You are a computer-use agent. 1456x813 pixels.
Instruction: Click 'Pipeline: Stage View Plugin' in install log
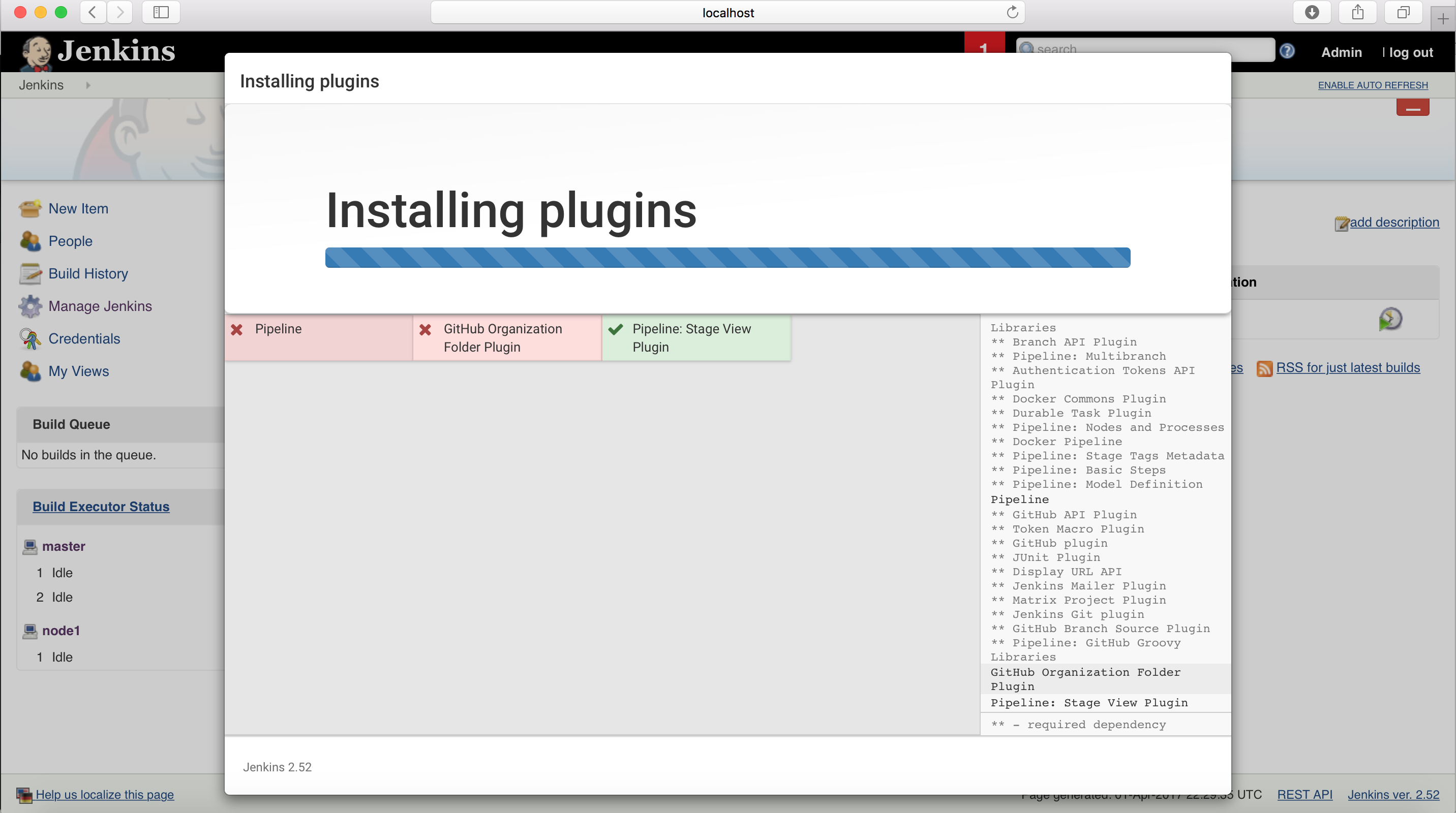pyautogui.click(x=1089, y=703)
